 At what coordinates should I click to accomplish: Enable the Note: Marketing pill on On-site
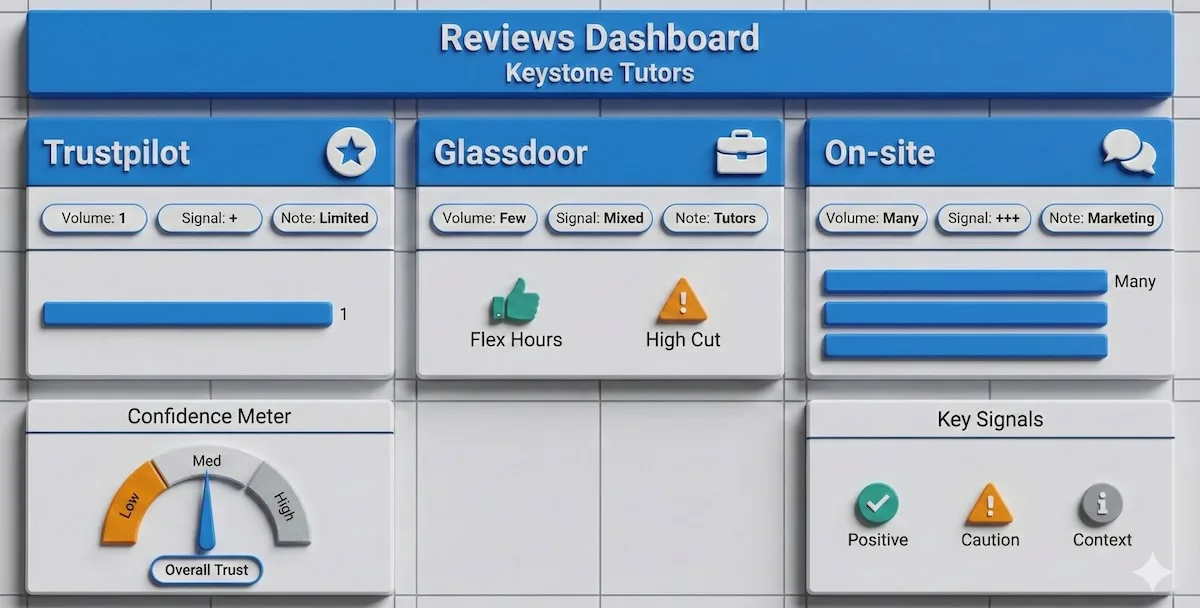(x=1100, y=219)
